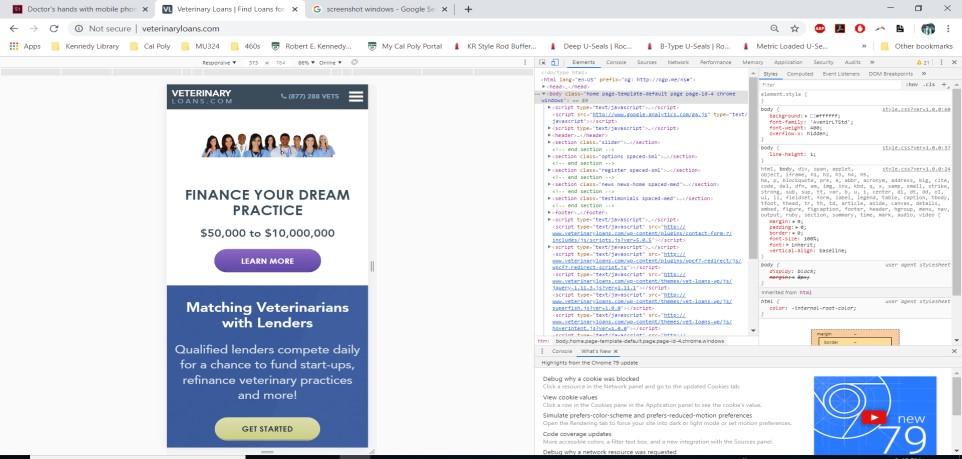Switch to the Sources panel tab
This screenshot has height=459, width=962.
647,63
